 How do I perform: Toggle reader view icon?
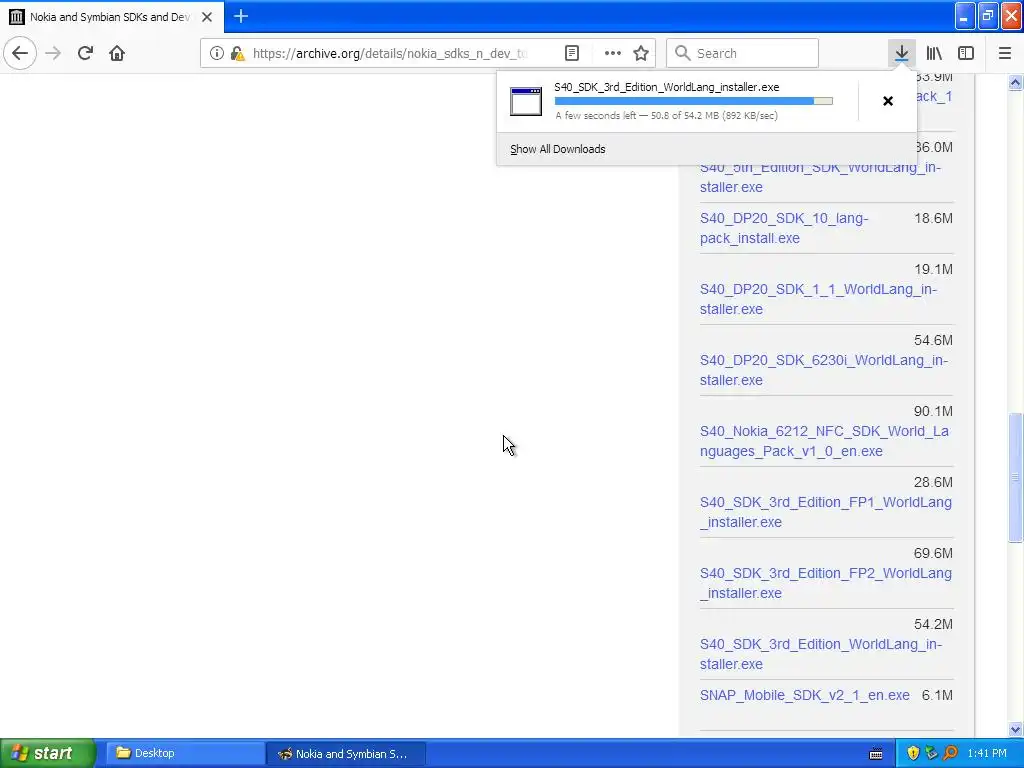[571, 53]
